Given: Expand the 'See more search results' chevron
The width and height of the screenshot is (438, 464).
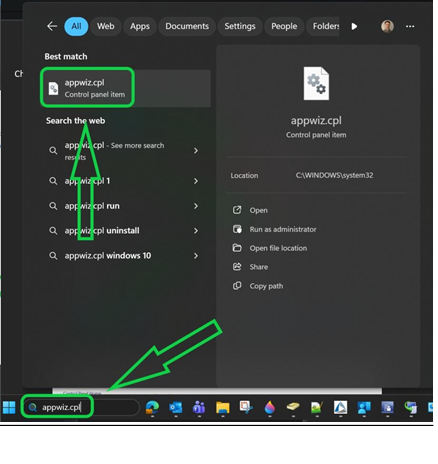Looking at the screenshot, I should [x=196, y=151].
